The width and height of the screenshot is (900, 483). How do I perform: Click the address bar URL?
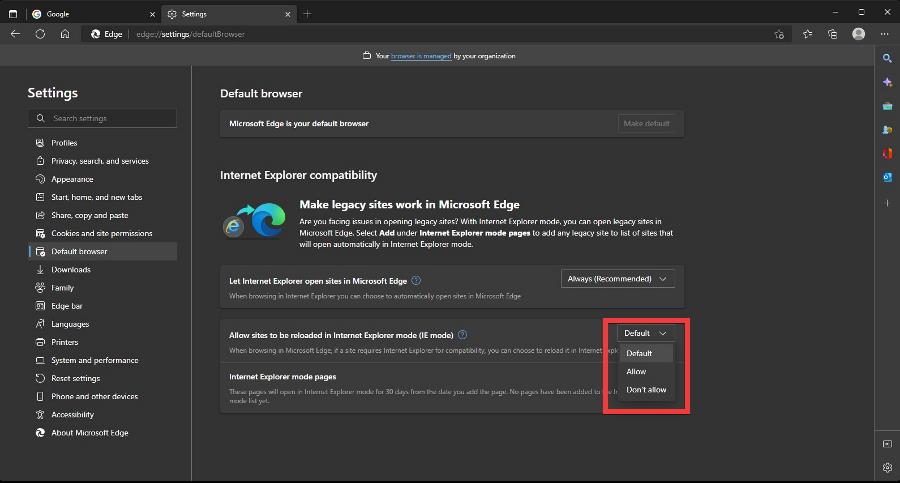coord(190,34)
